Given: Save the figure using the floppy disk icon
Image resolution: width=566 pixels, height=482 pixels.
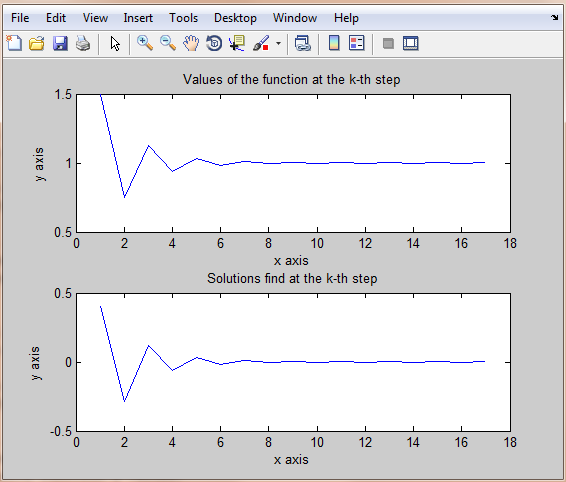Looking at the screenshot, I should click(x=60, y=43).
